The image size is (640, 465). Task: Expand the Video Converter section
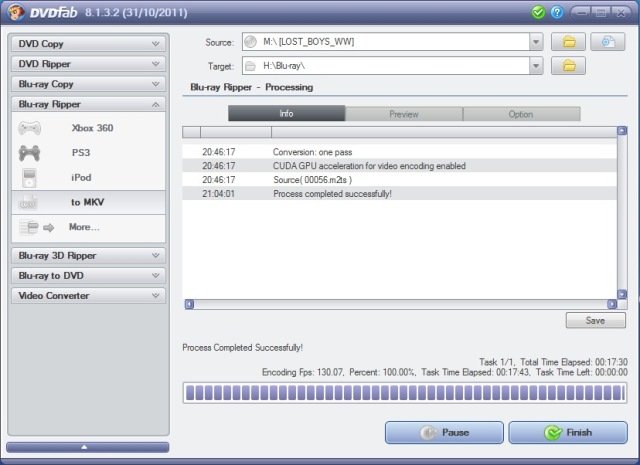[89, 296]
